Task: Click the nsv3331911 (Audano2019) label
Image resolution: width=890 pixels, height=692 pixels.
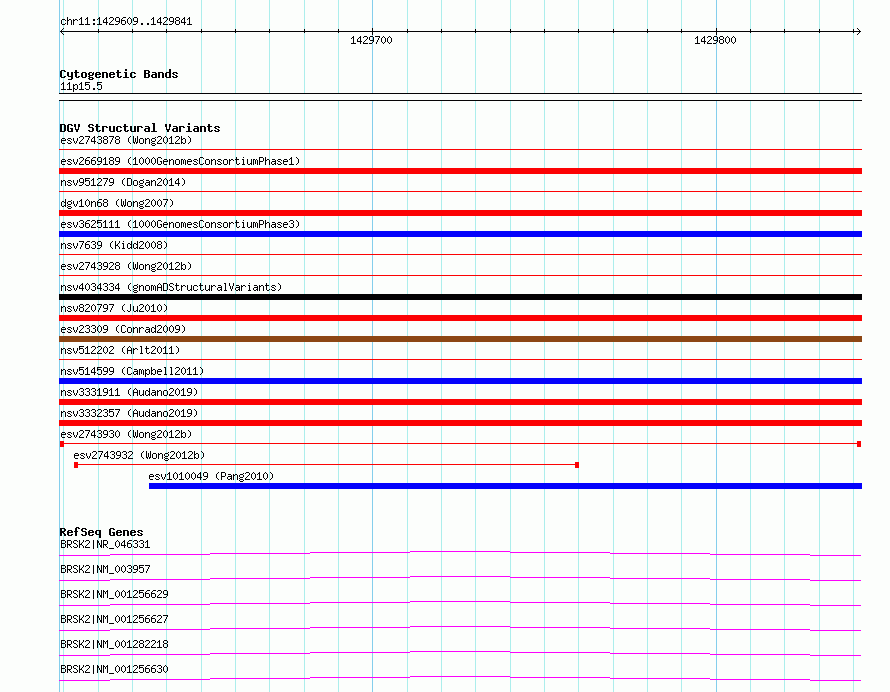Action: point(129,392)
